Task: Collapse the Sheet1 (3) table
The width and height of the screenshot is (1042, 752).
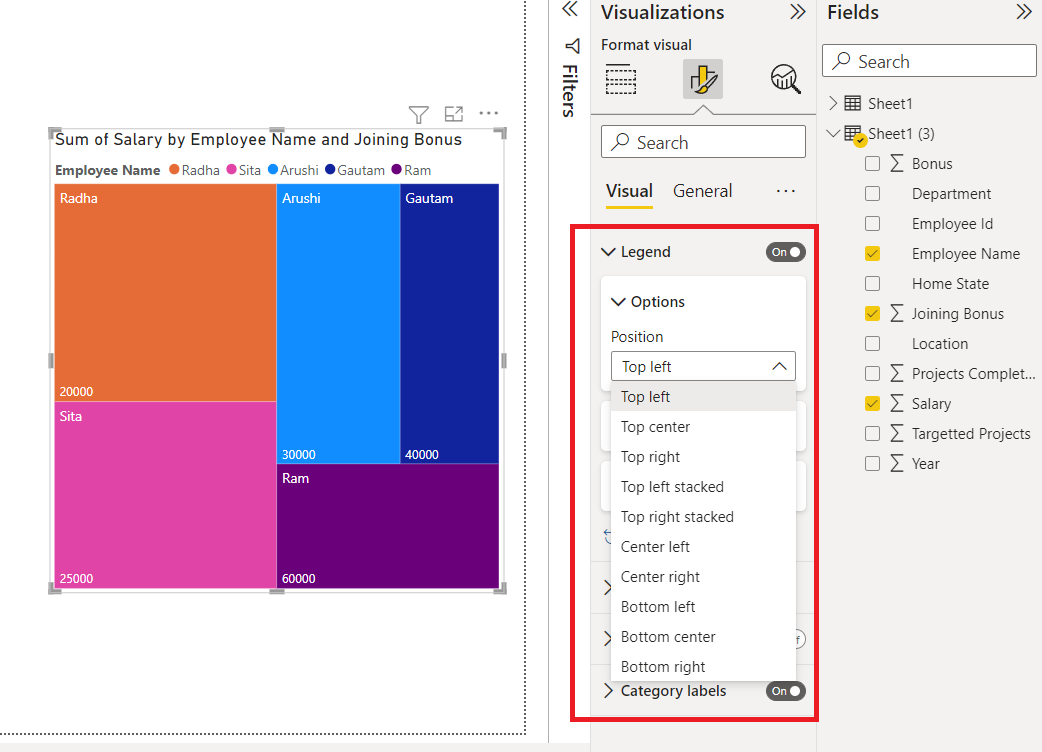Action: point(833,133)
